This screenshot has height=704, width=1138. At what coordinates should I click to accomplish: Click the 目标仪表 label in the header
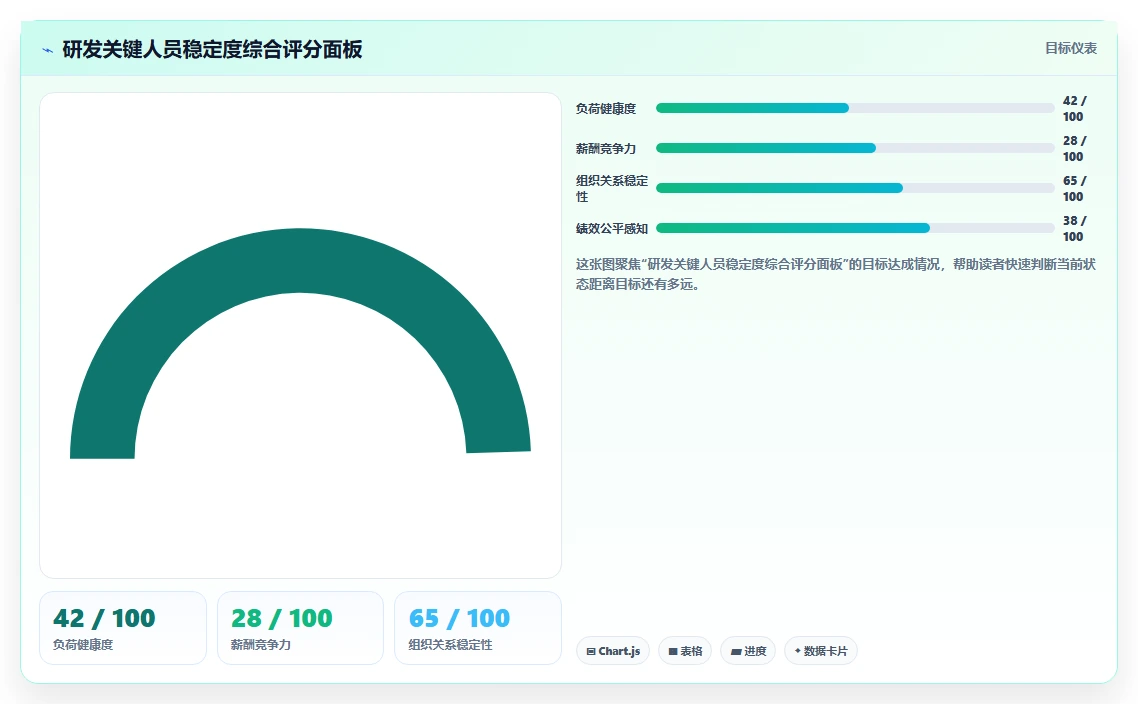[x=1071, y=49]
